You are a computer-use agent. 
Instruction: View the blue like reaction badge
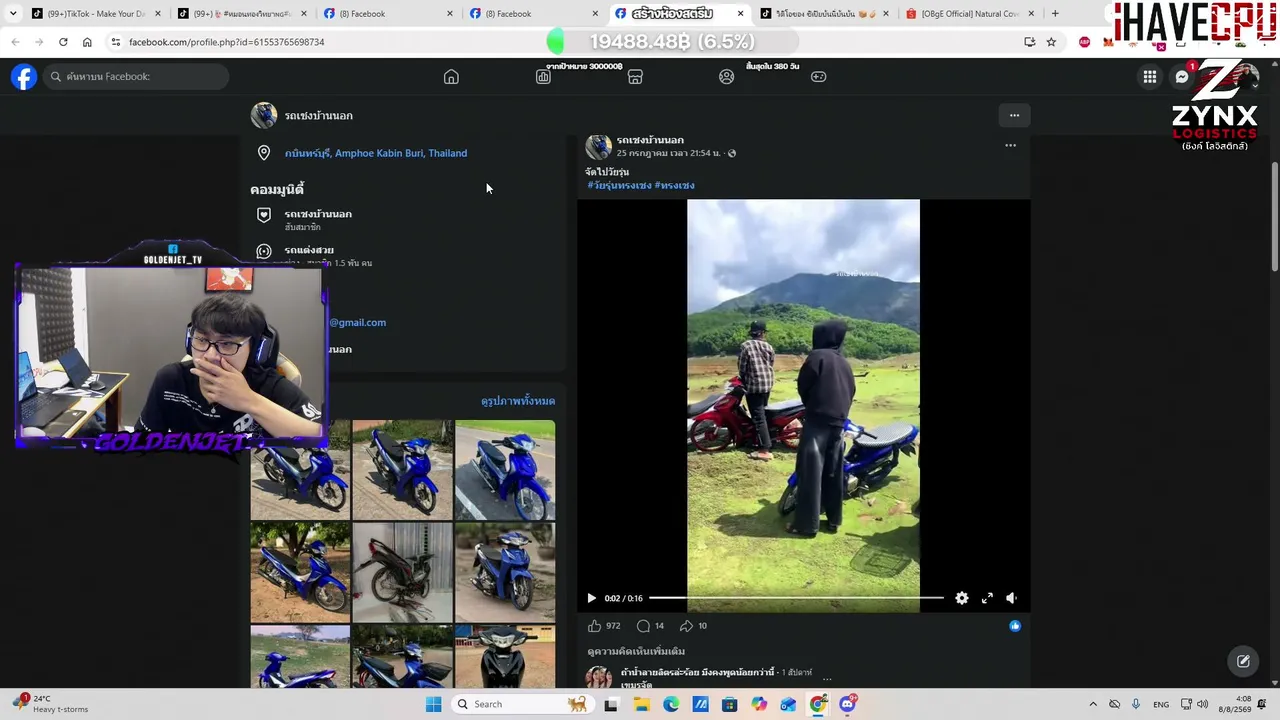click(1015, 626)
